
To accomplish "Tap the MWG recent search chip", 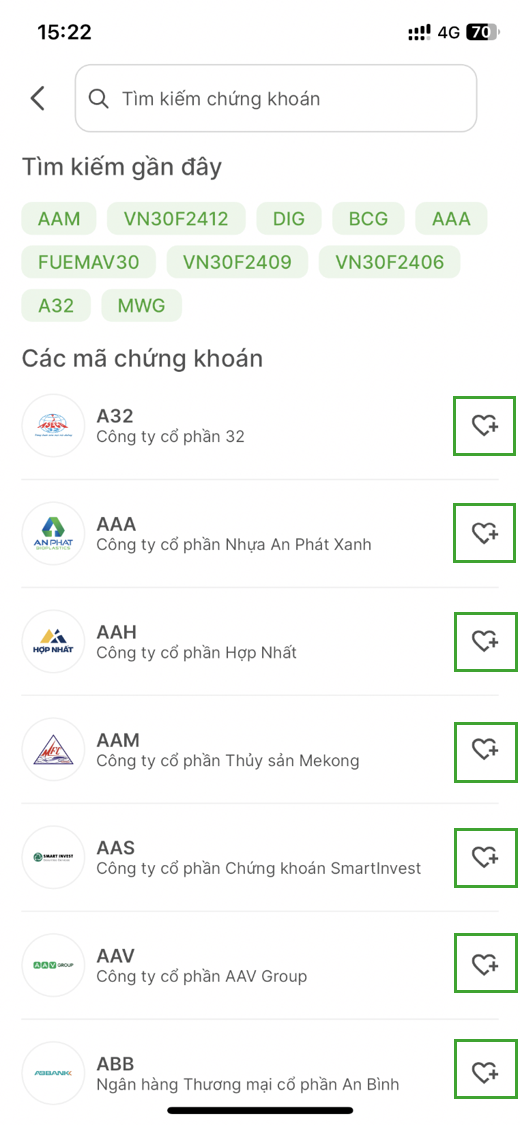I will pyautogui.click(x=142, y=306).
